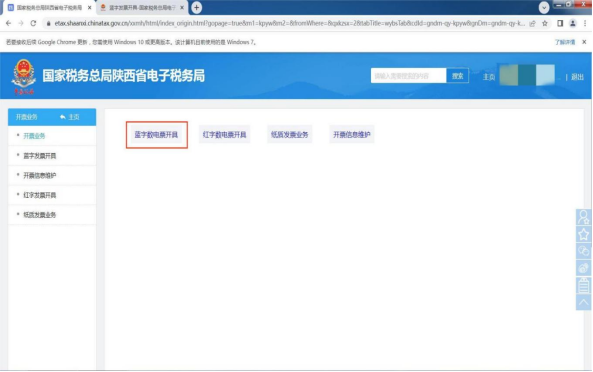
Task: Click the 退出 logout link
Action: pos(577,77)
